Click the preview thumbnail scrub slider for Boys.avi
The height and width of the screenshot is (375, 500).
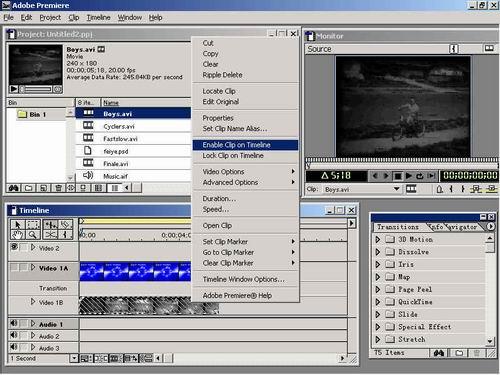(36, 89)
